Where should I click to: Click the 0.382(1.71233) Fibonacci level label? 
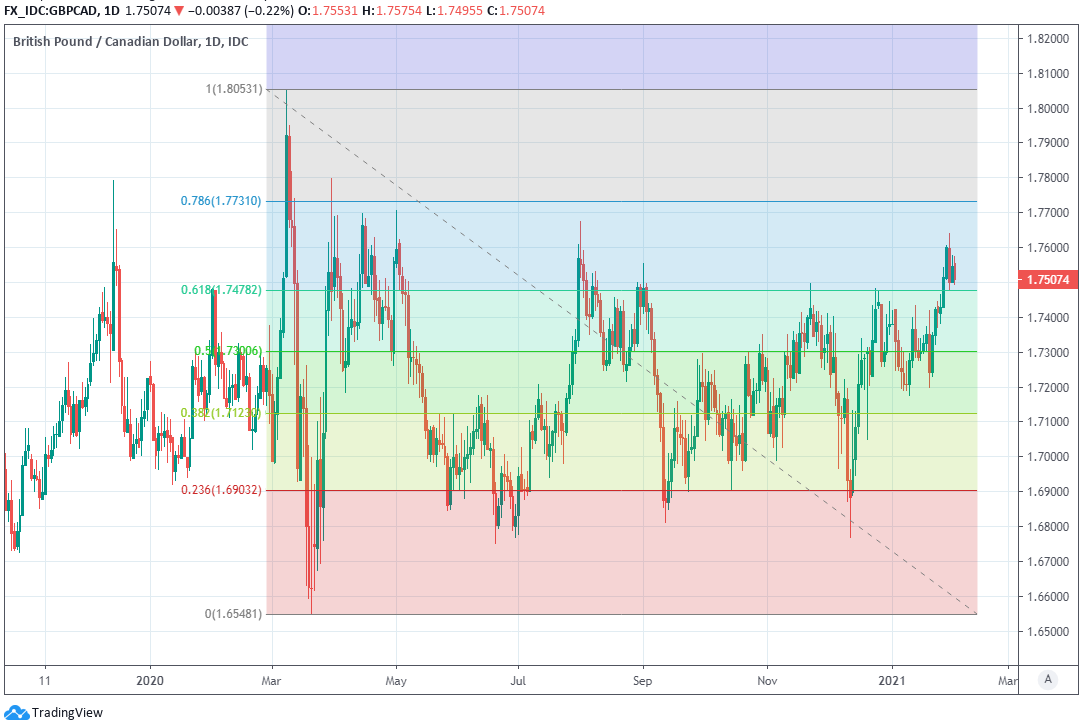221,412
